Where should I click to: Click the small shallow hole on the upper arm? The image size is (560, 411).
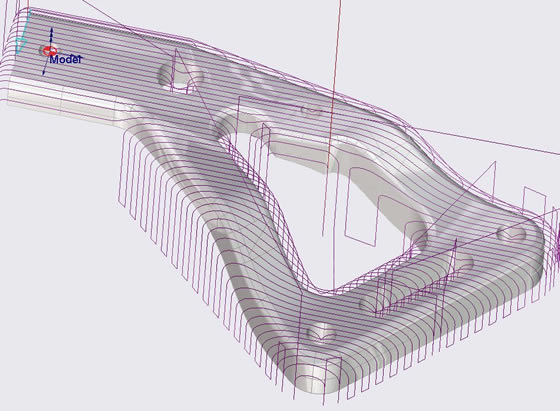(311, 110)
